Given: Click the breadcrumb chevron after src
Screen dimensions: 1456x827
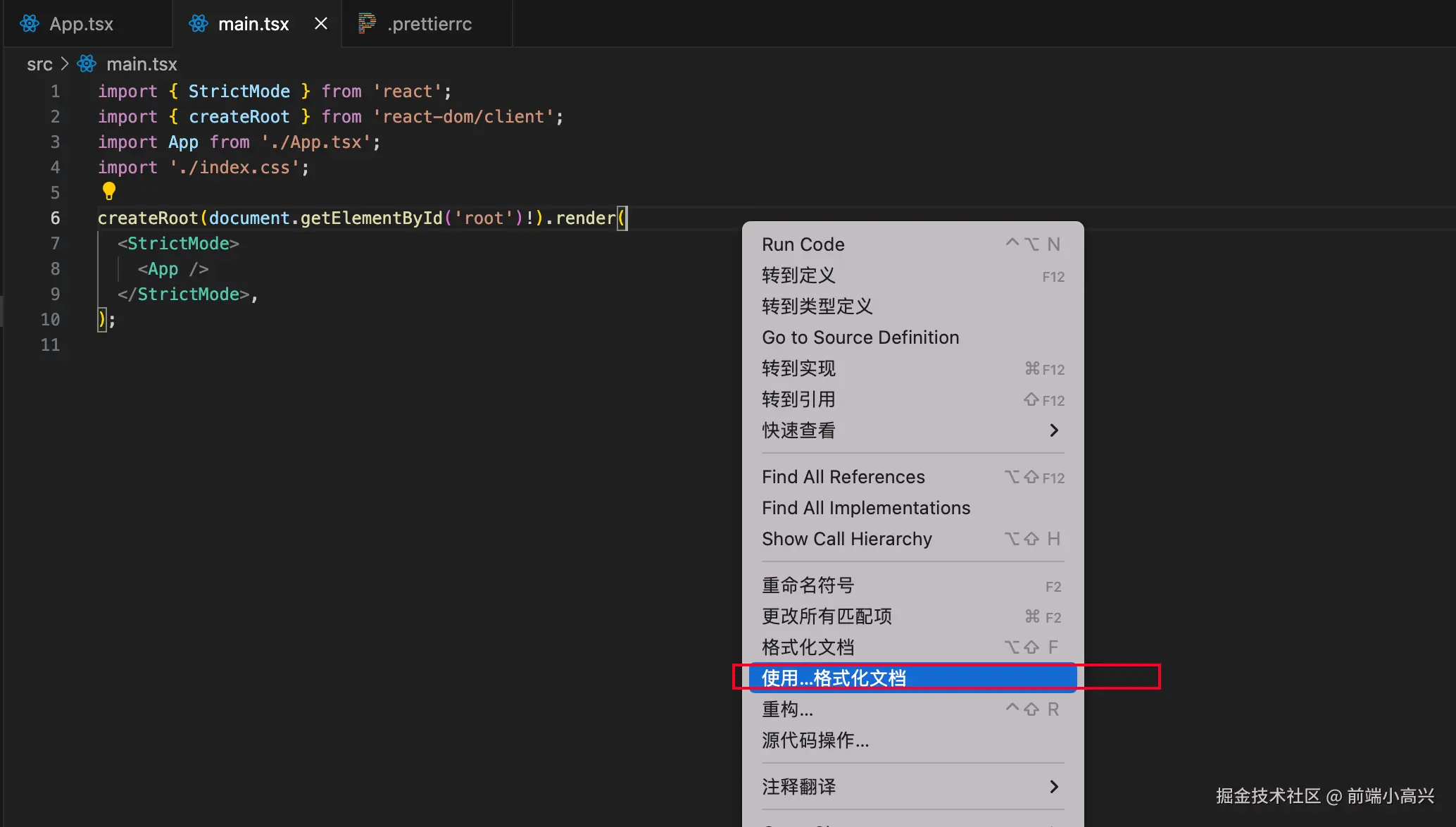Looking at the screenshot, I should pos(65,64).
